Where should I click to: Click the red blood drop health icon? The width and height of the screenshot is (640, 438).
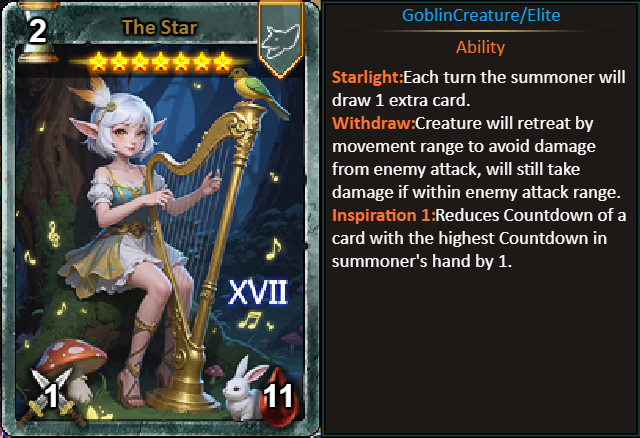[x=279, y=396]
